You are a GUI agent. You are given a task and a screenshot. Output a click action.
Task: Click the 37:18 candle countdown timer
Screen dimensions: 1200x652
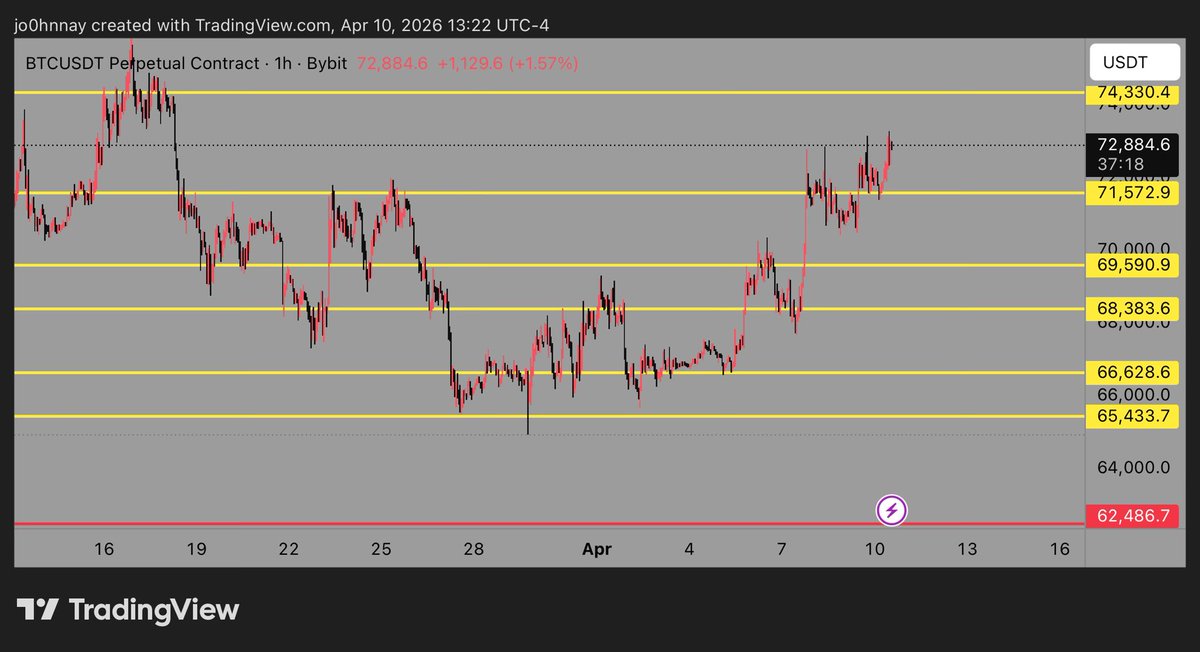point(1120,164)
